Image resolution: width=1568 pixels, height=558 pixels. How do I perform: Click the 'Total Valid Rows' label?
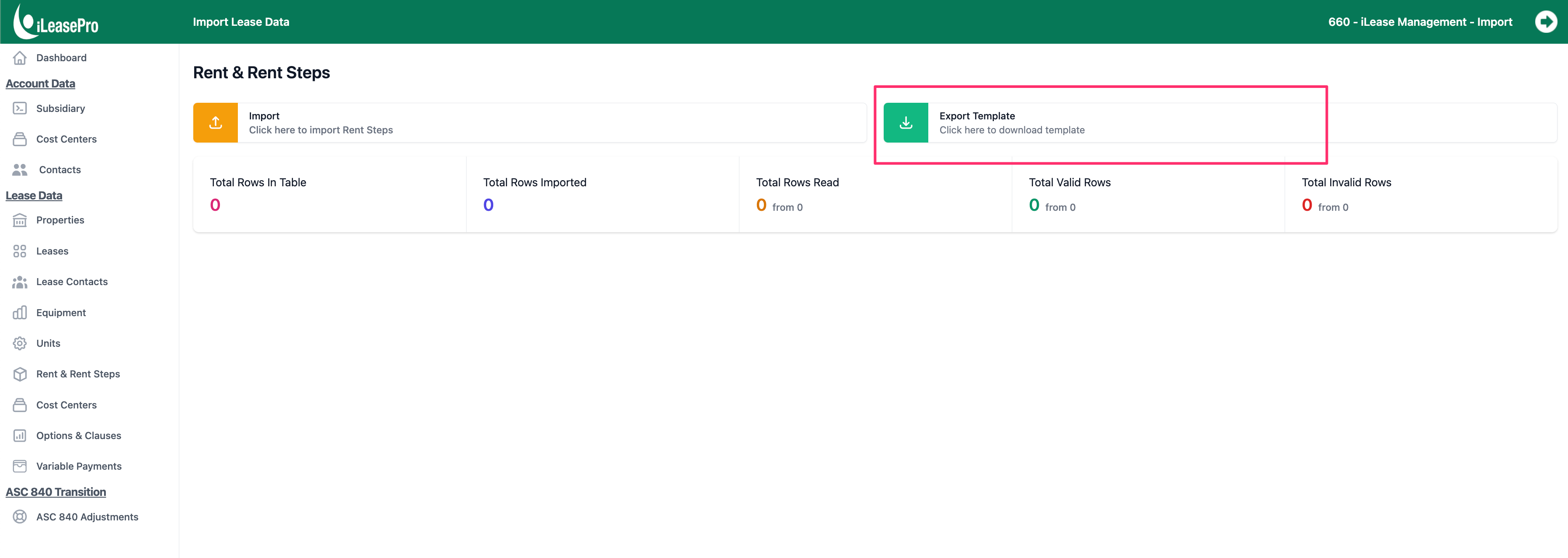click(x=1070, y=182)
